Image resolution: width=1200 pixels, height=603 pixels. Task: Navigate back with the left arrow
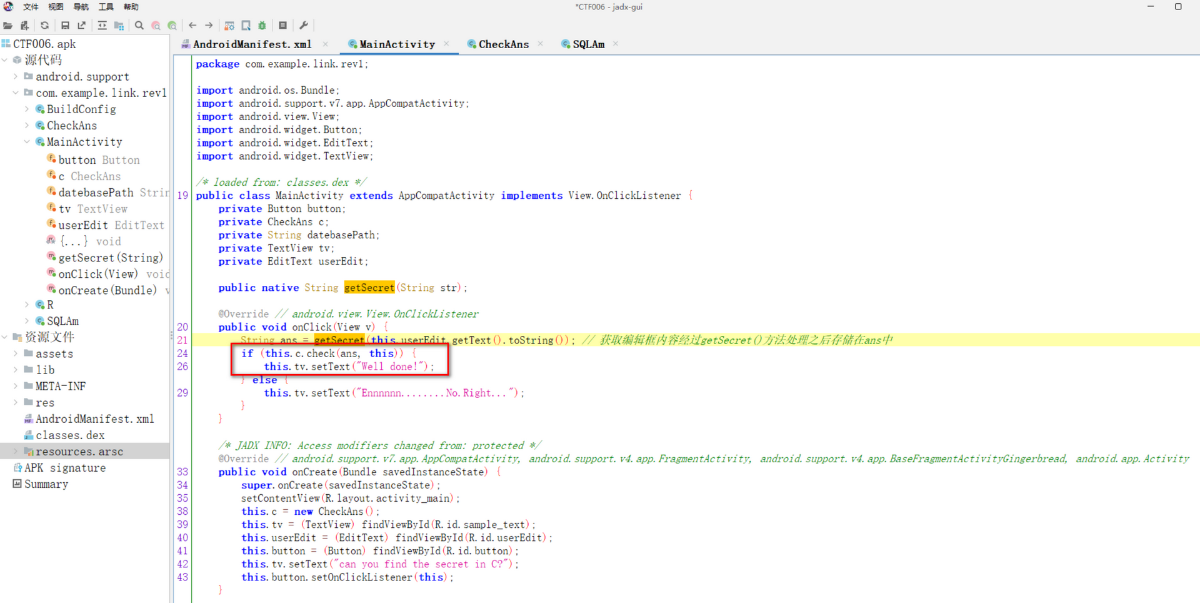pyautogui.click(x=192, y=25)
